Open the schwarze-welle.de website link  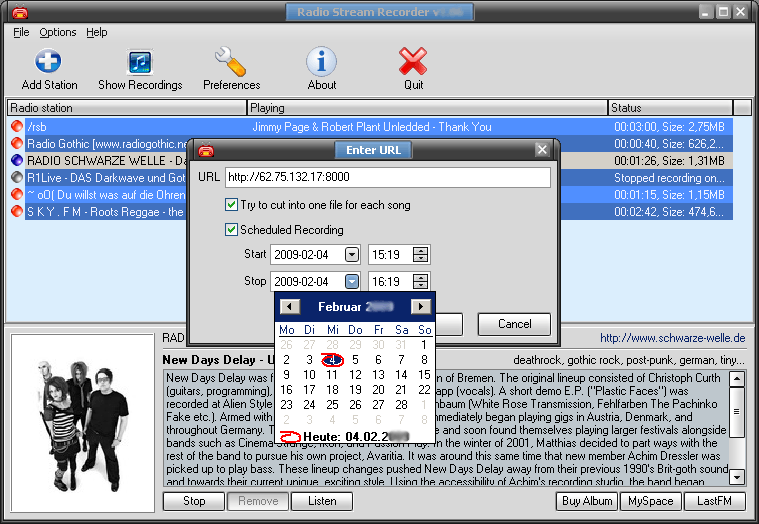672,339
